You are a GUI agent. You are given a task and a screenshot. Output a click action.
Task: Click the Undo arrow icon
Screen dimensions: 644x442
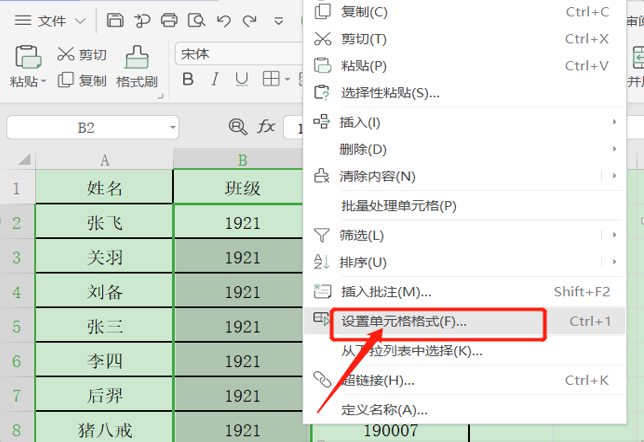pyautogui.click(x=224, y=20)
